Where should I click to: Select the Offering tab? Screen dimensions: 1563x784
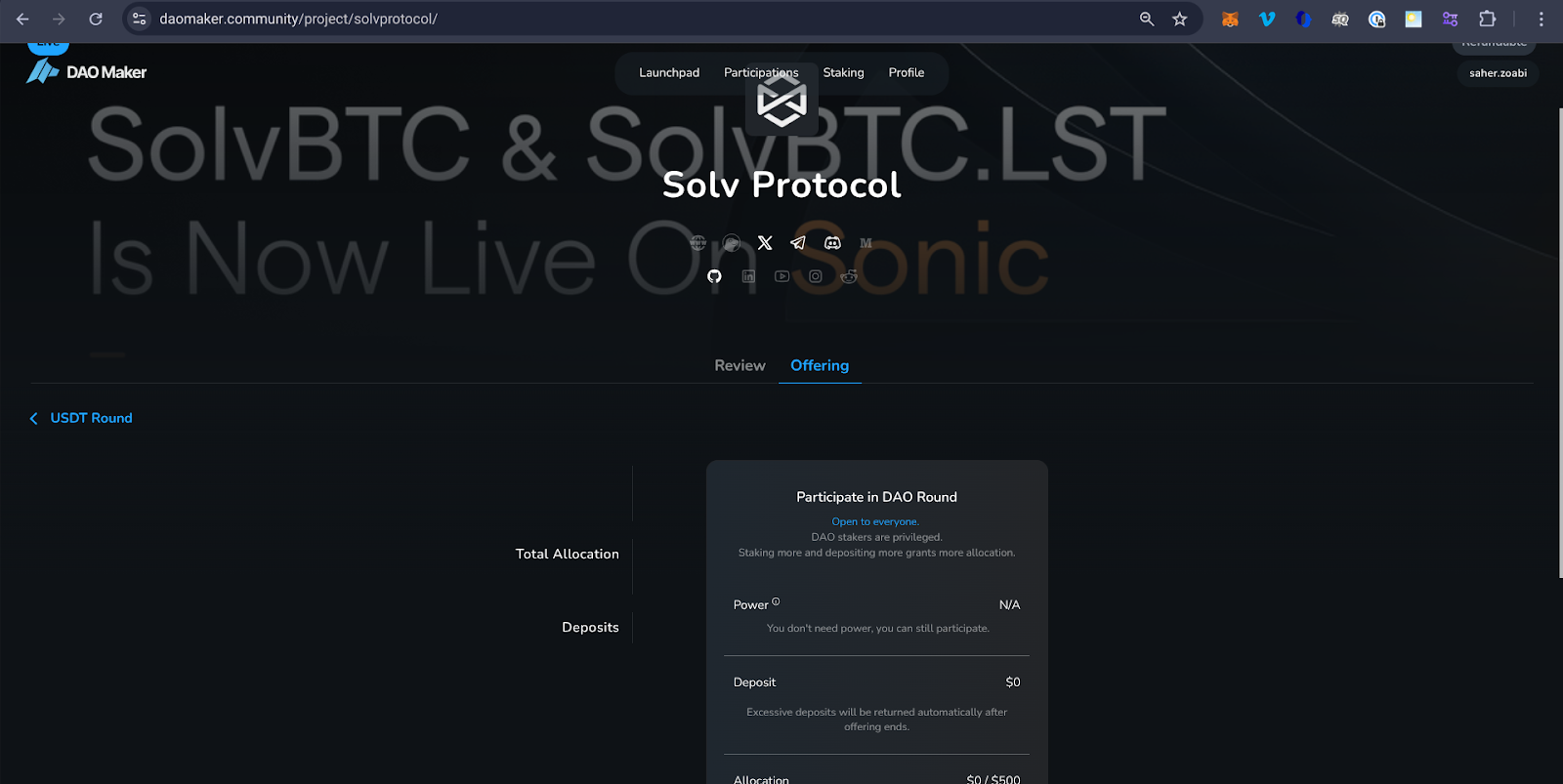pyautogui.click(x=820, y=365)
